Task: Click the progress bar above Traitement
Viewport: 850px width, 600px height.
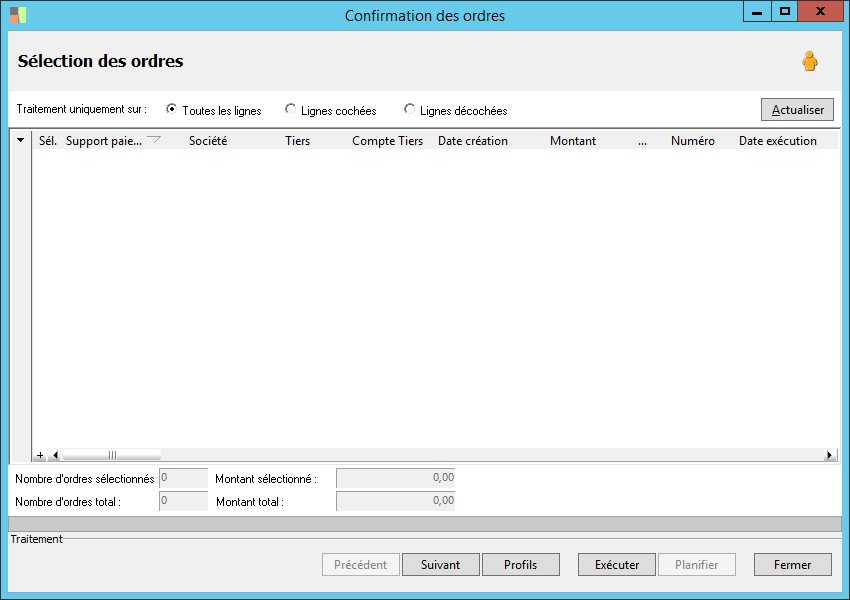Action: [x=425, y=524]
